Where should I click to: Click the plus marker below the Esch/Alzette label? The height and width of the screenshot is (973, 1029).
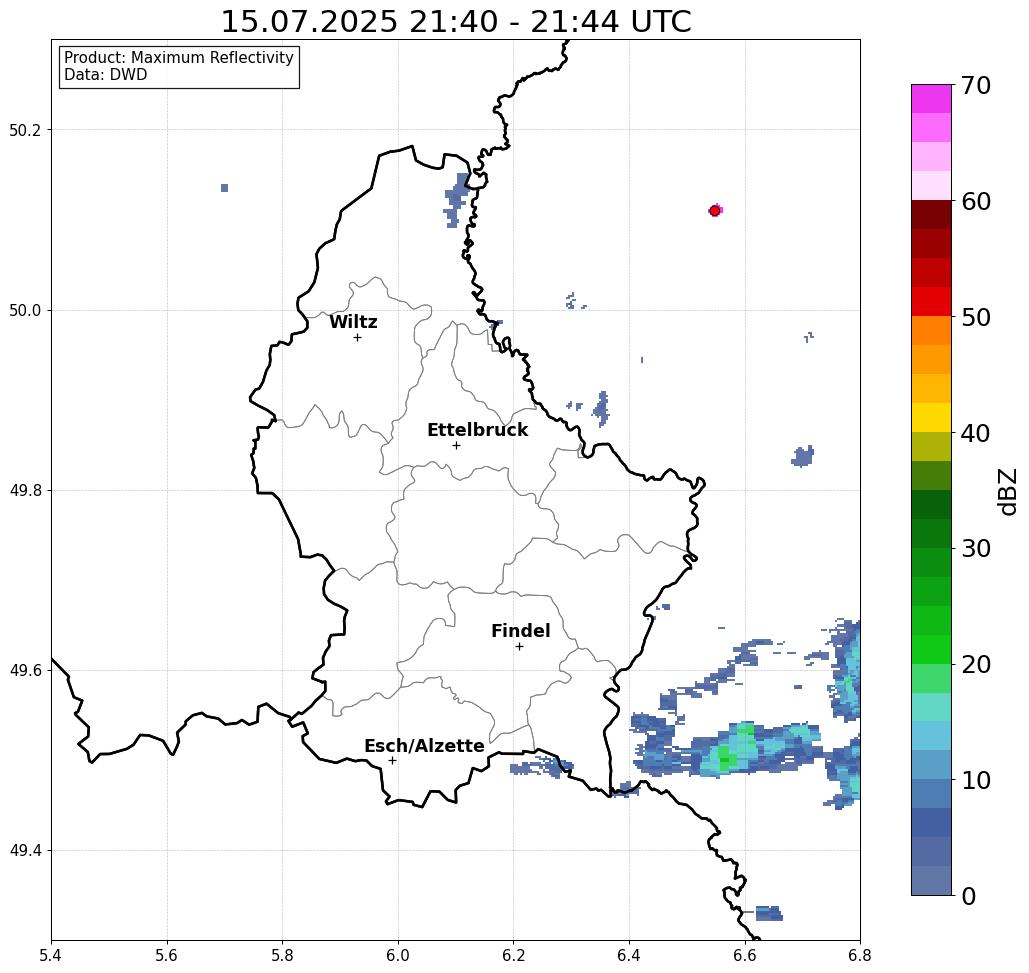tap(392, 760)
